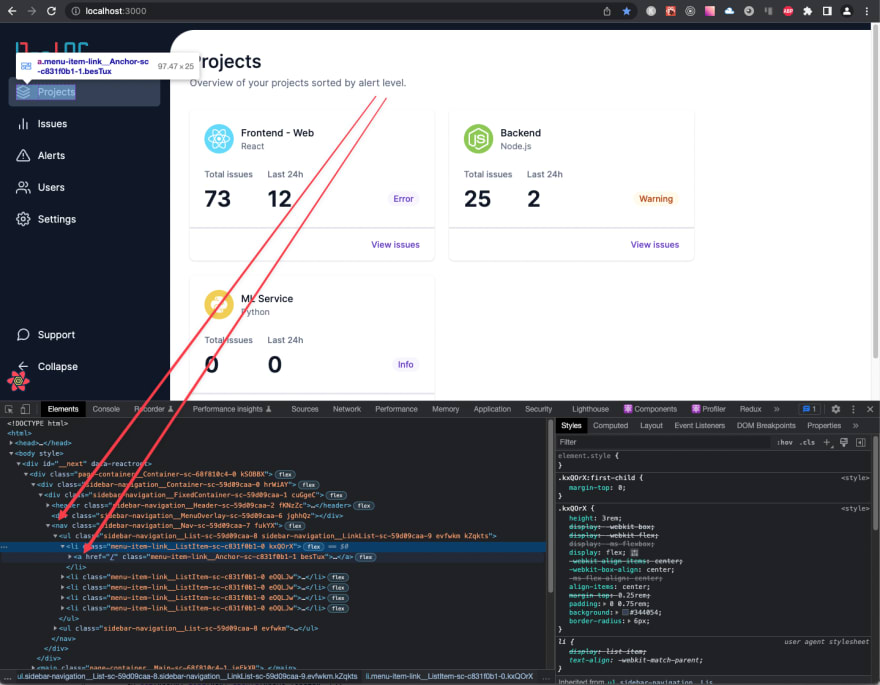The height and width of the screenshot is (685, 880).
Task: View issues for Frontend - Web
Action: point(395,245)
